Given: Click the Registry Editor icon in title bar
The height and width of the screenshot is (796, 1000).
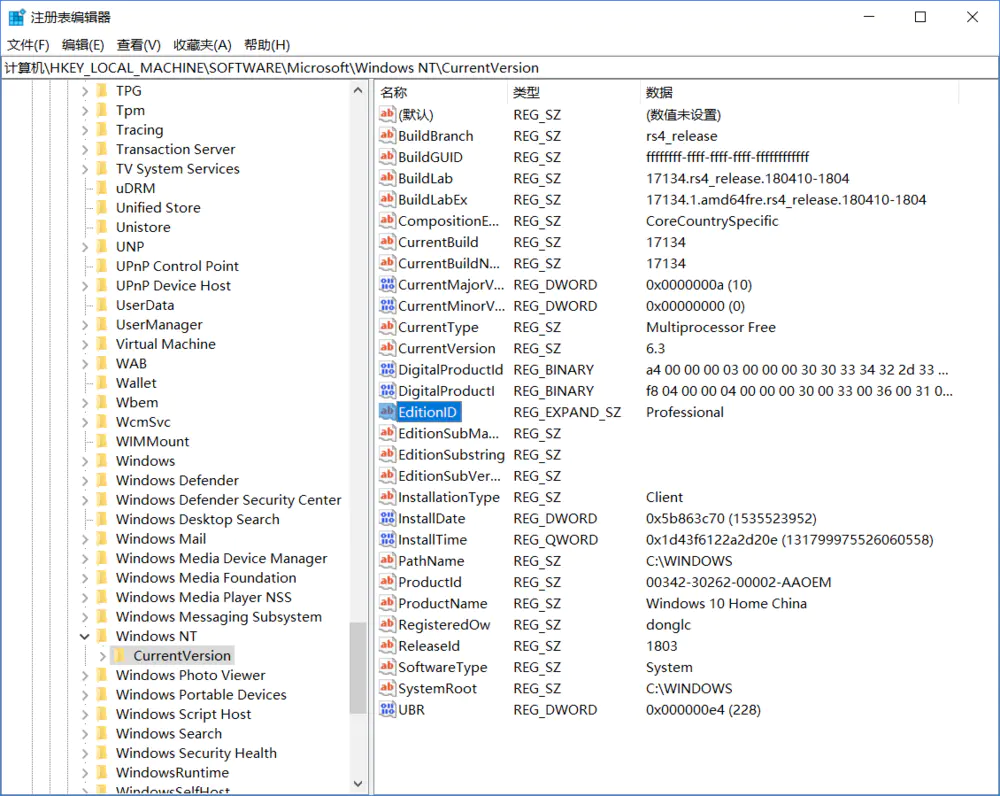Looking at the screenshot, I should click(x=17, y=17).
